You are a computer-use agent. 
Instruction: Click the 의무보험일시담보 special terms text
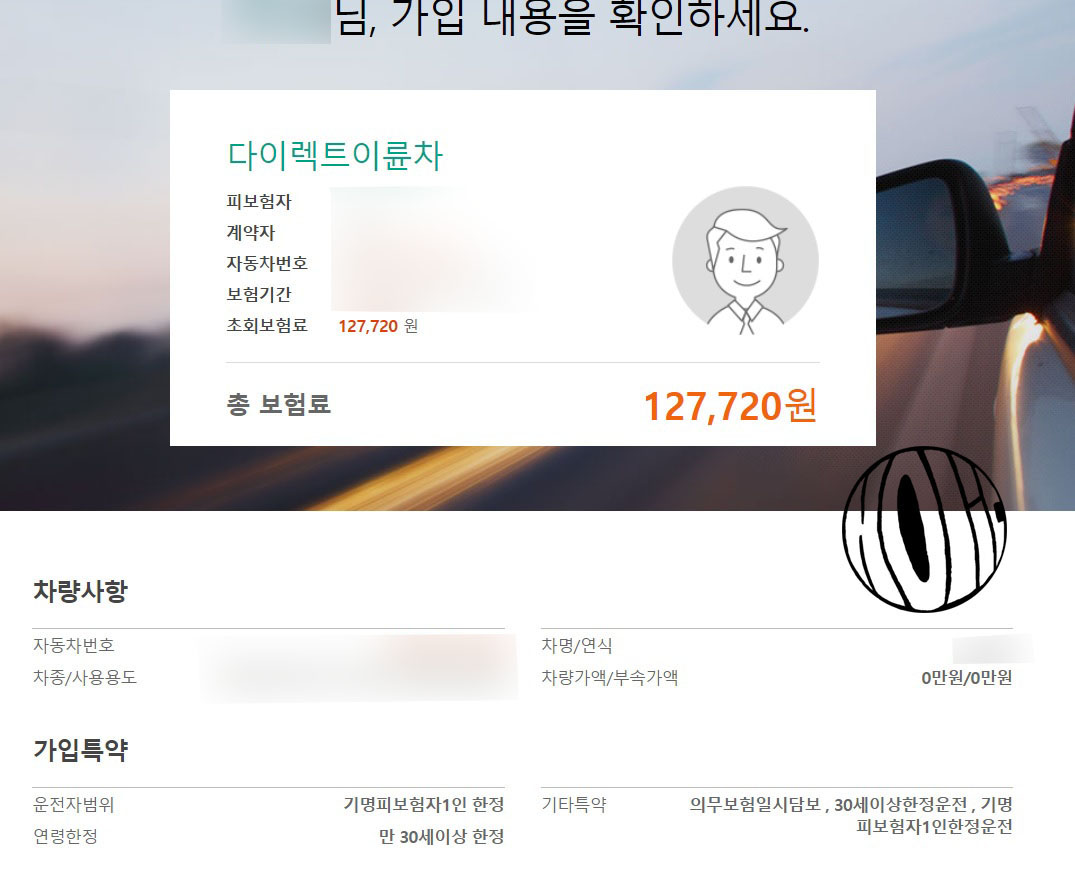click(851, 815)
